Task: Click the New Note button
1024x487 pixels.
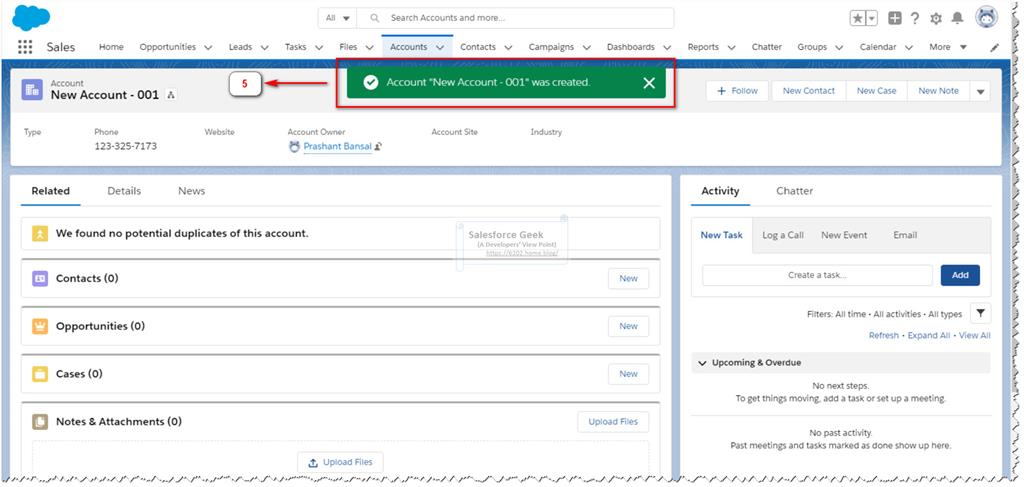Action: (938, 91)
